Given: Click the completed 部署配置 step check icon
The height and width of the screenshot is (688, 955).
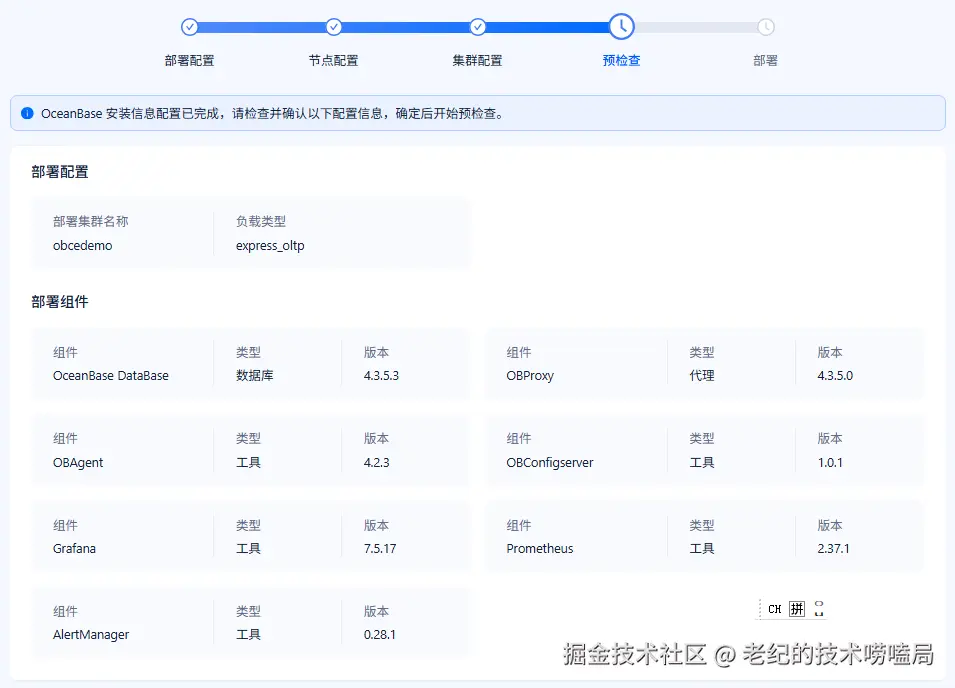Looking at the screenshot, I should [189, 27].
